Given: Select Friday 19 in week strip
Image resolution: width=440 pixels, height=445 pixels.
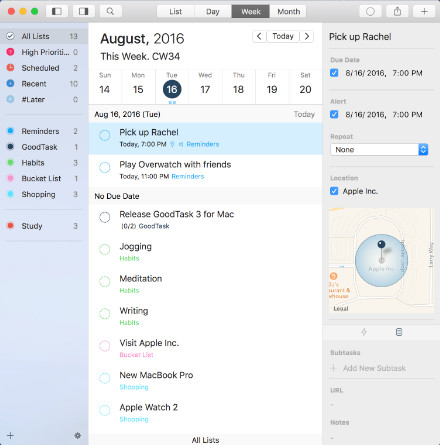Looking at the screenshot, I should (272, 87).
